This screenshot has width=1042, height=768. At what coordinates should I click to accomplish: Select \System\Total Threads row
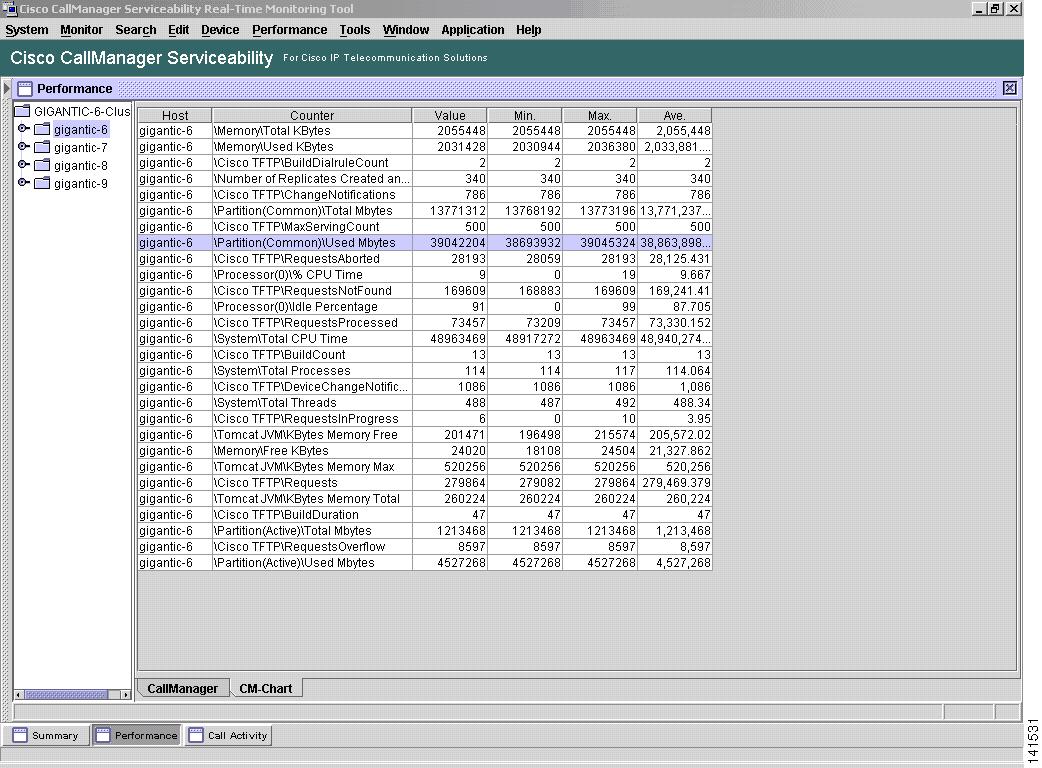(425, 403)
